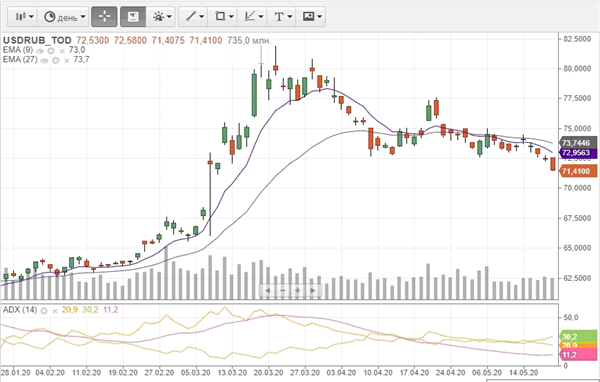Screen dimensions: 600x382
Task: Click the 82,5000 price axis label
Action: [577, 39]
